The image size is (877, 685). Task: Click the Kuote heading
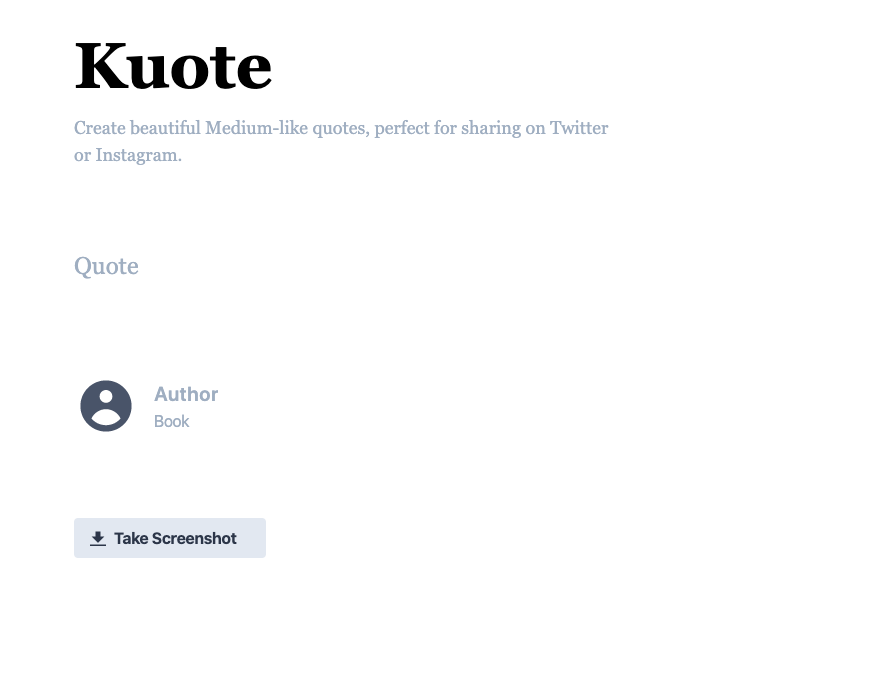click(173, 65)
